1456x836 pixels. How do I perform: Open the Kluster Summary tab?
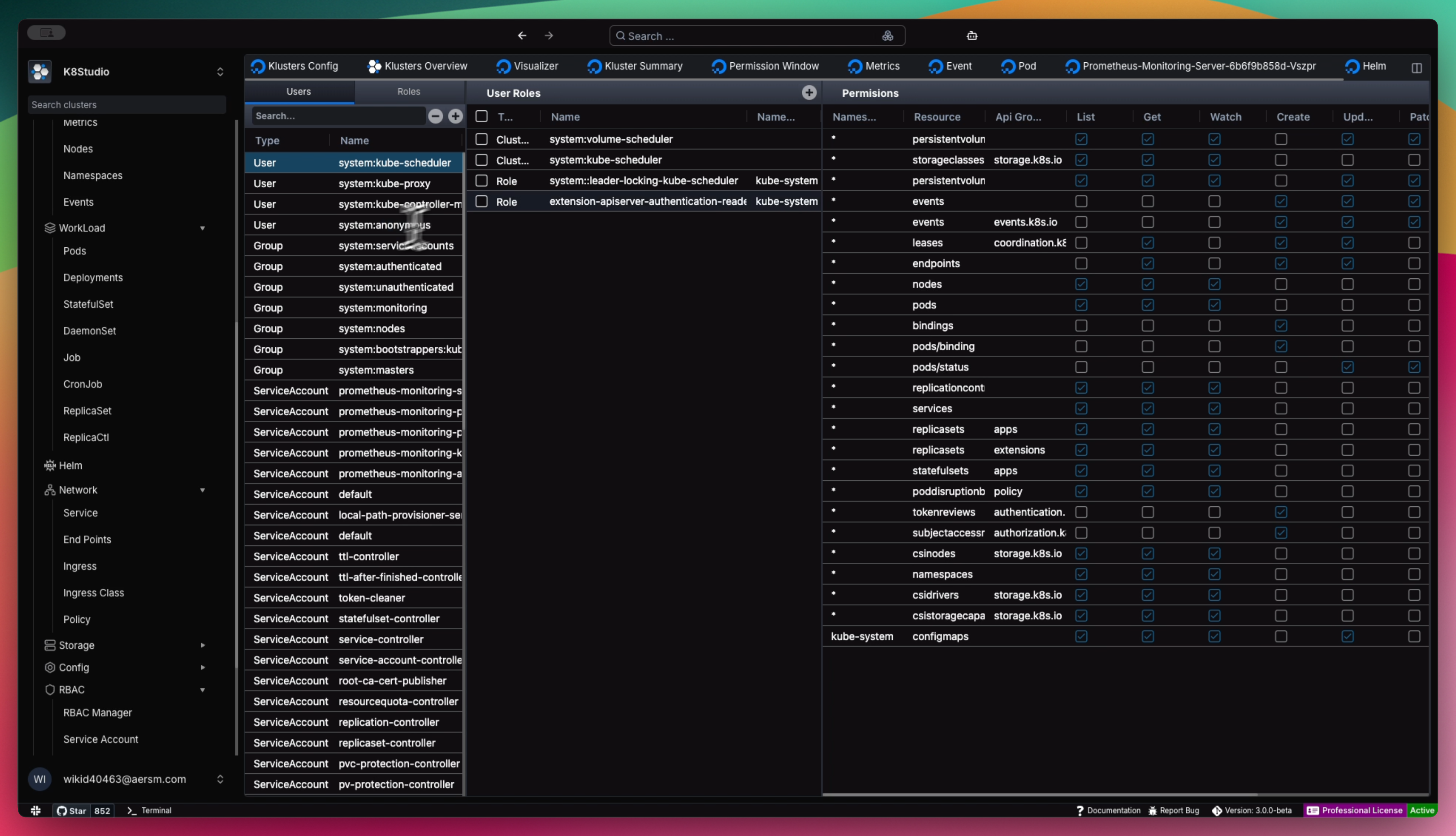click(635, 66)
